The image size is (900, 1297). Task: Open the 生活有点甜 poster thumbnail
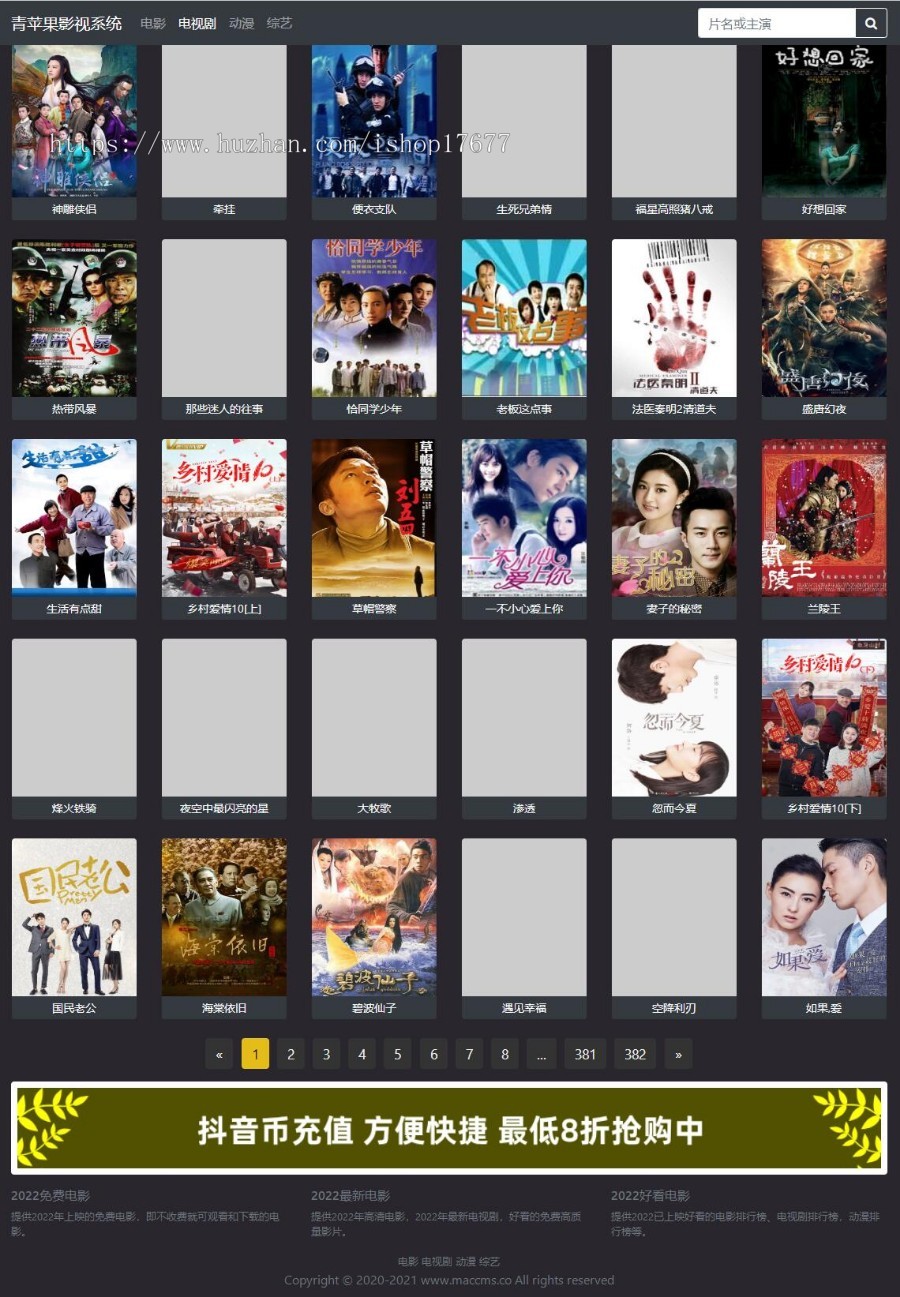click(x=74, y=518)
